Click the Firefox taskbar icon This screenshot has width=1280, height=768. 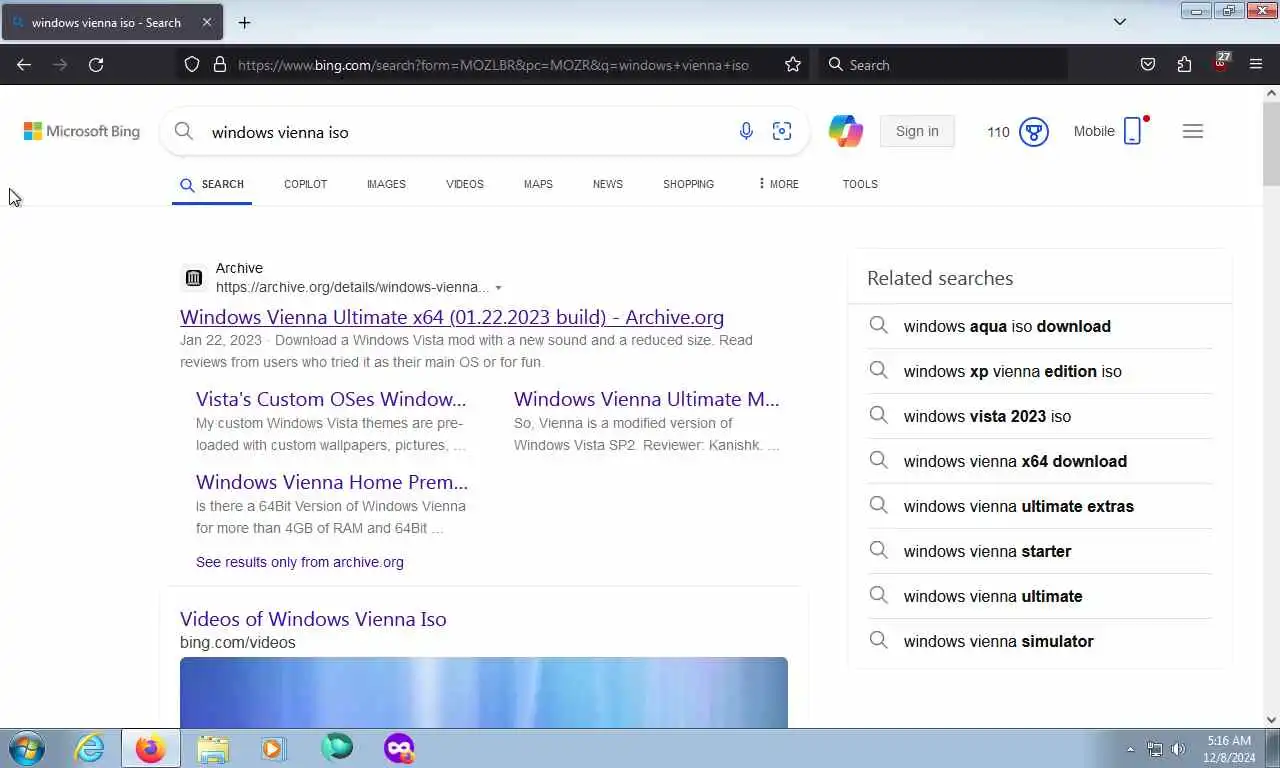point(151,748)
